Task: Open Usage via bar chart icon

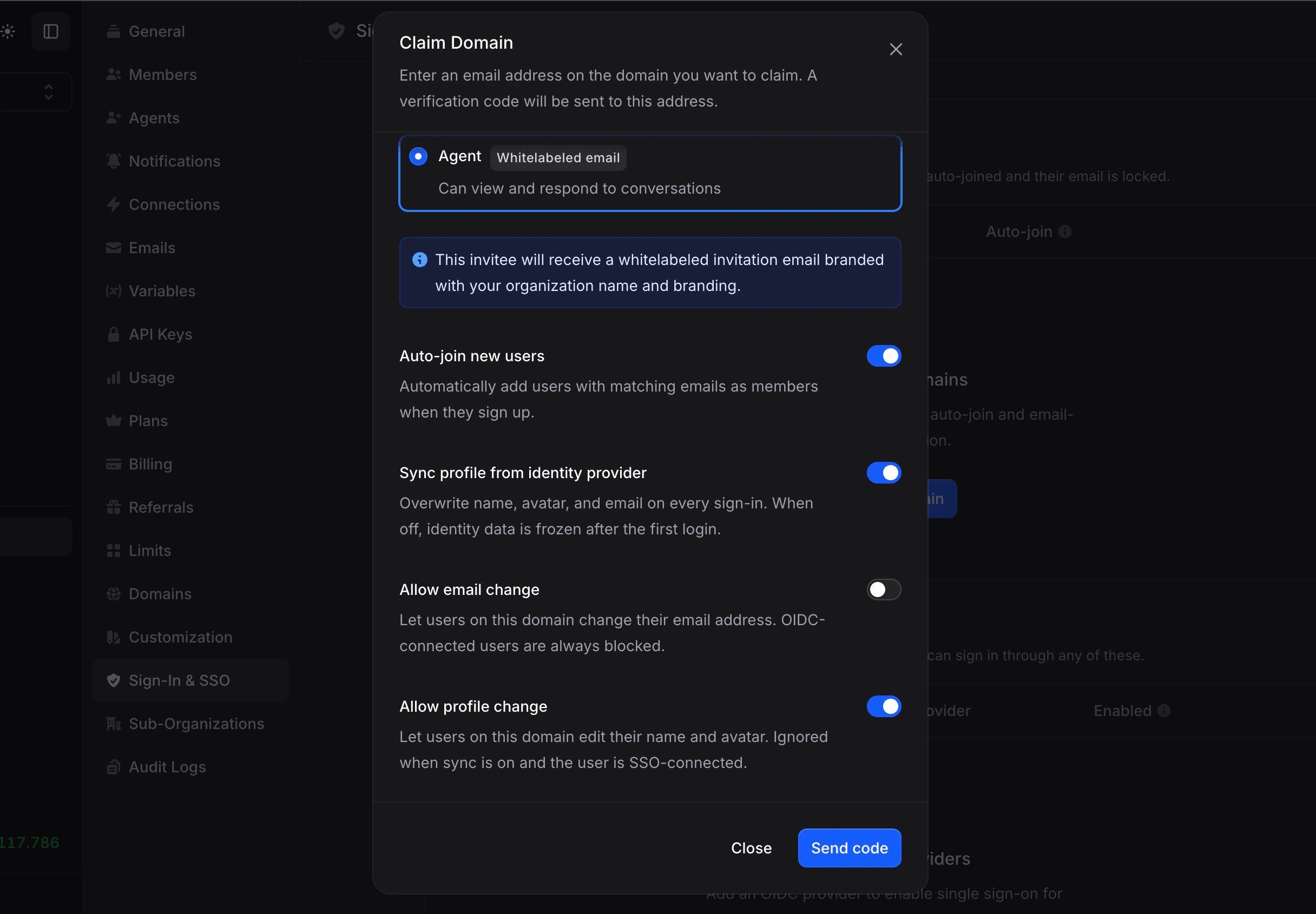Action: tap(114, 377)
